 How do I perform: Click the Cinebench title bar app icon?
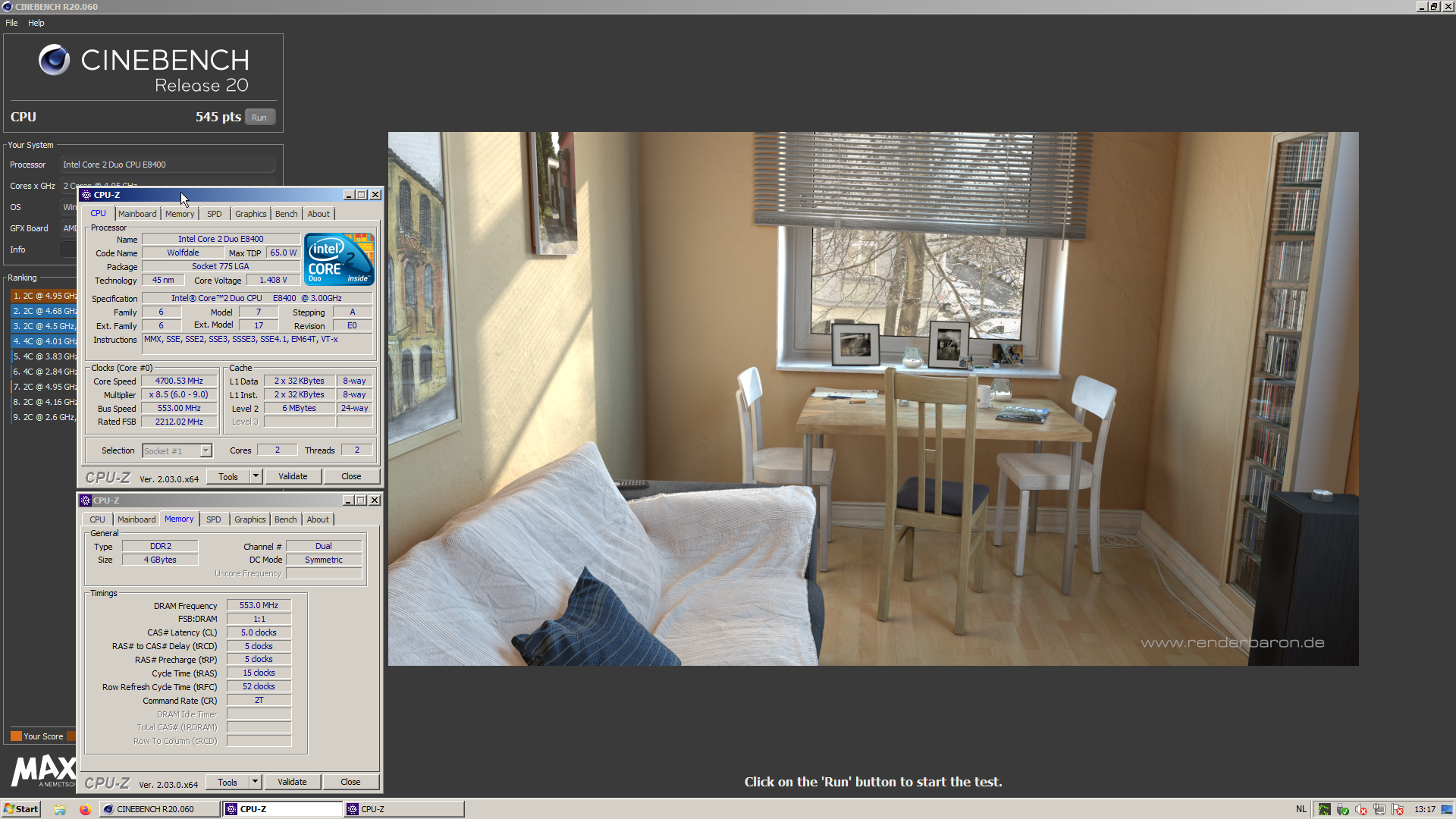click(x=8, y=7)
